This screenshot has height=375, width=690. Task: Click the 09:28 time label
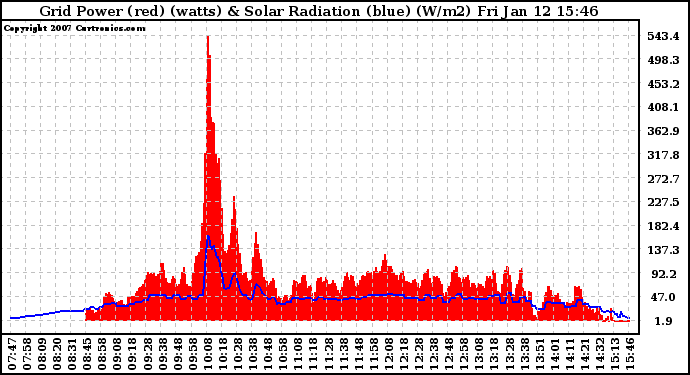click(147, 354)
